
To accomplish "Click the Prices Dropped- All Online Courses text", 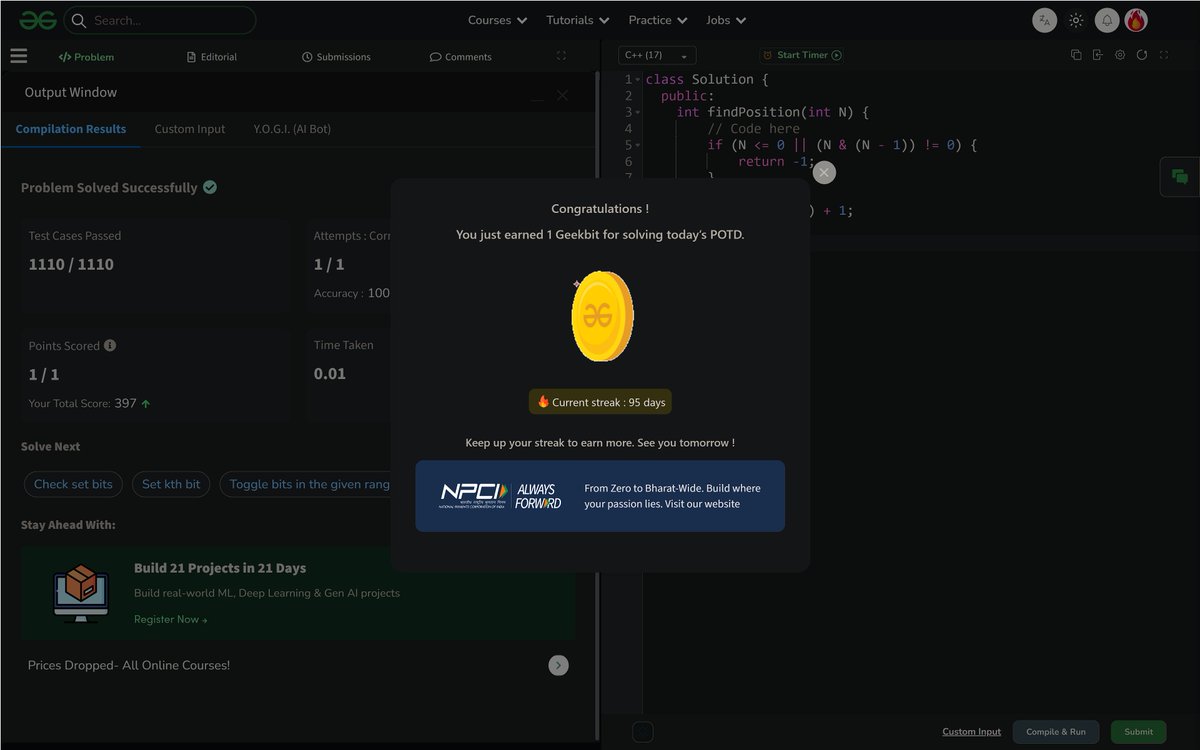I will pyautogui.click(x=129, y=665).
